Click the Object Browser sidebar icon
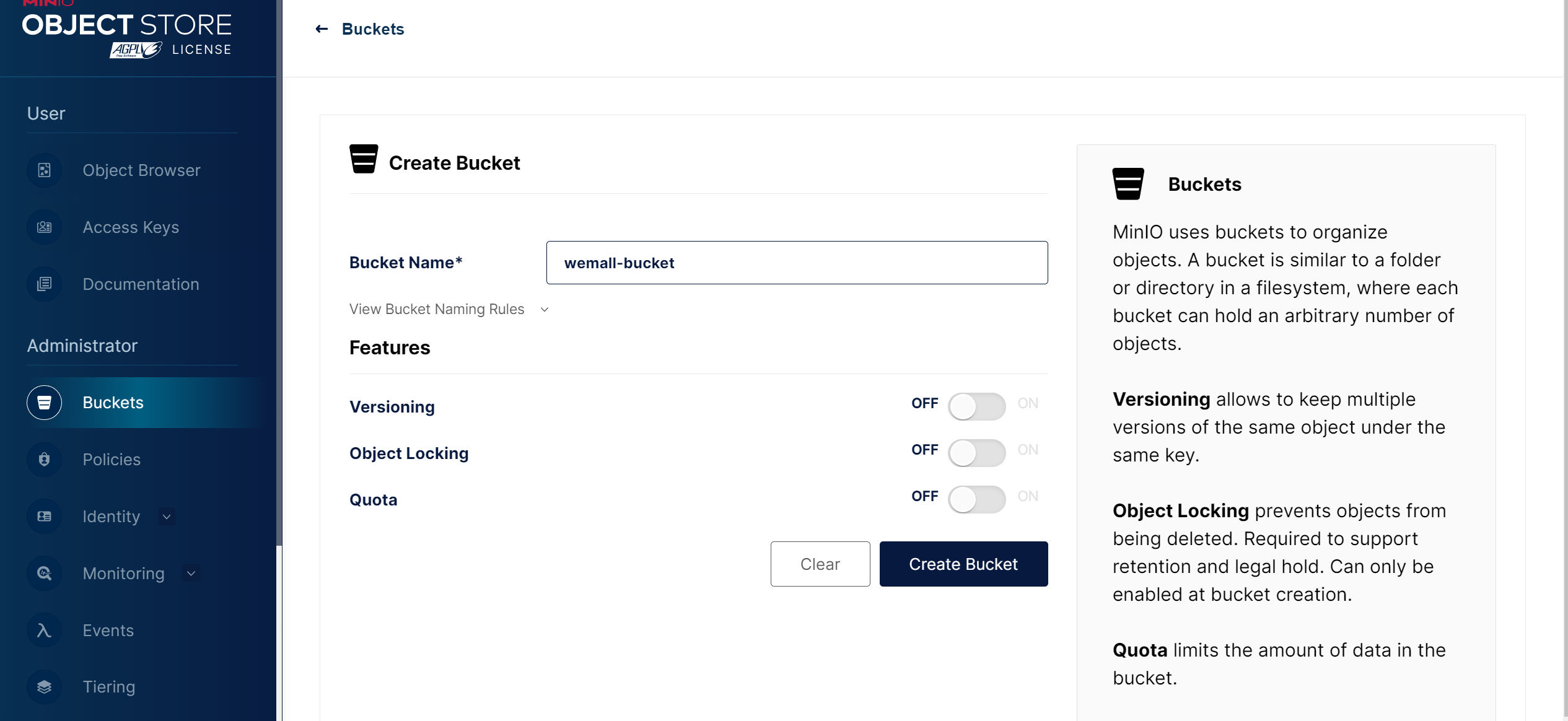The height and width of the screenshot is (721, 1568). 44,170
